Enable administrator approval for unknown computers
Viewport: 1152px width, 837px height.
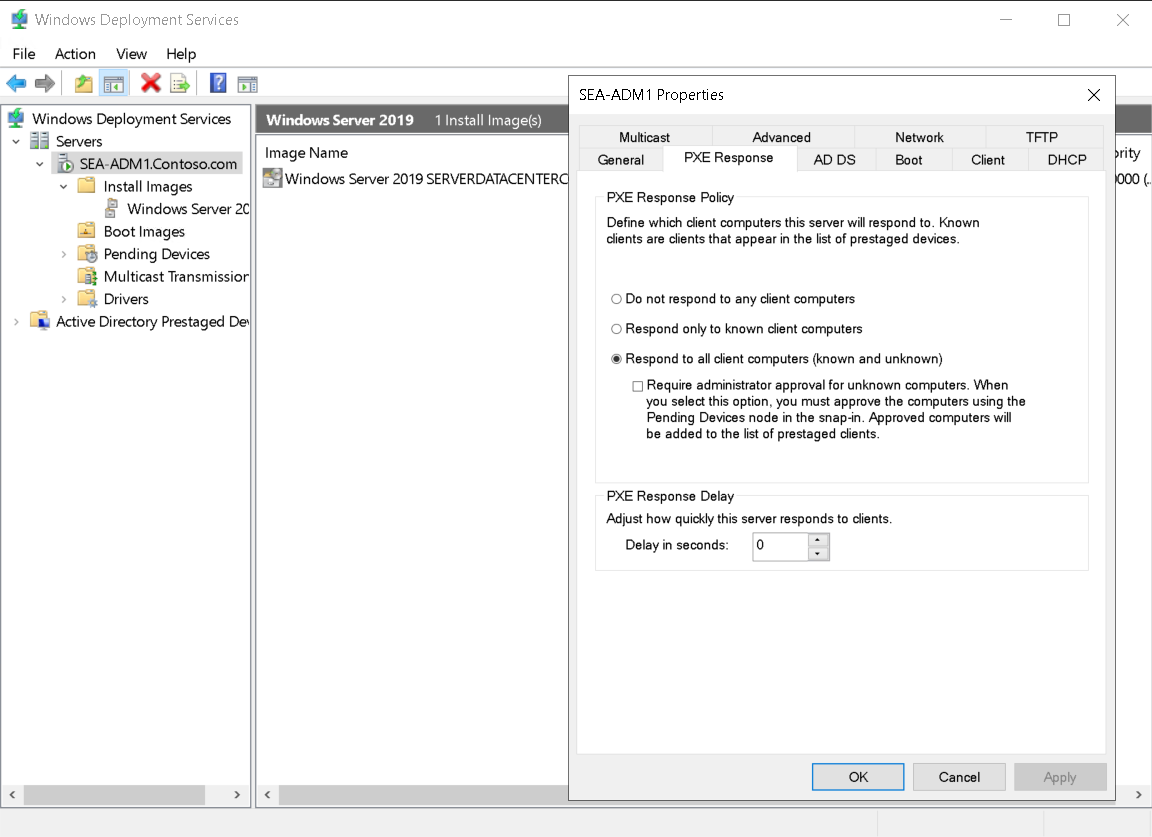click(x=637, y=385)
